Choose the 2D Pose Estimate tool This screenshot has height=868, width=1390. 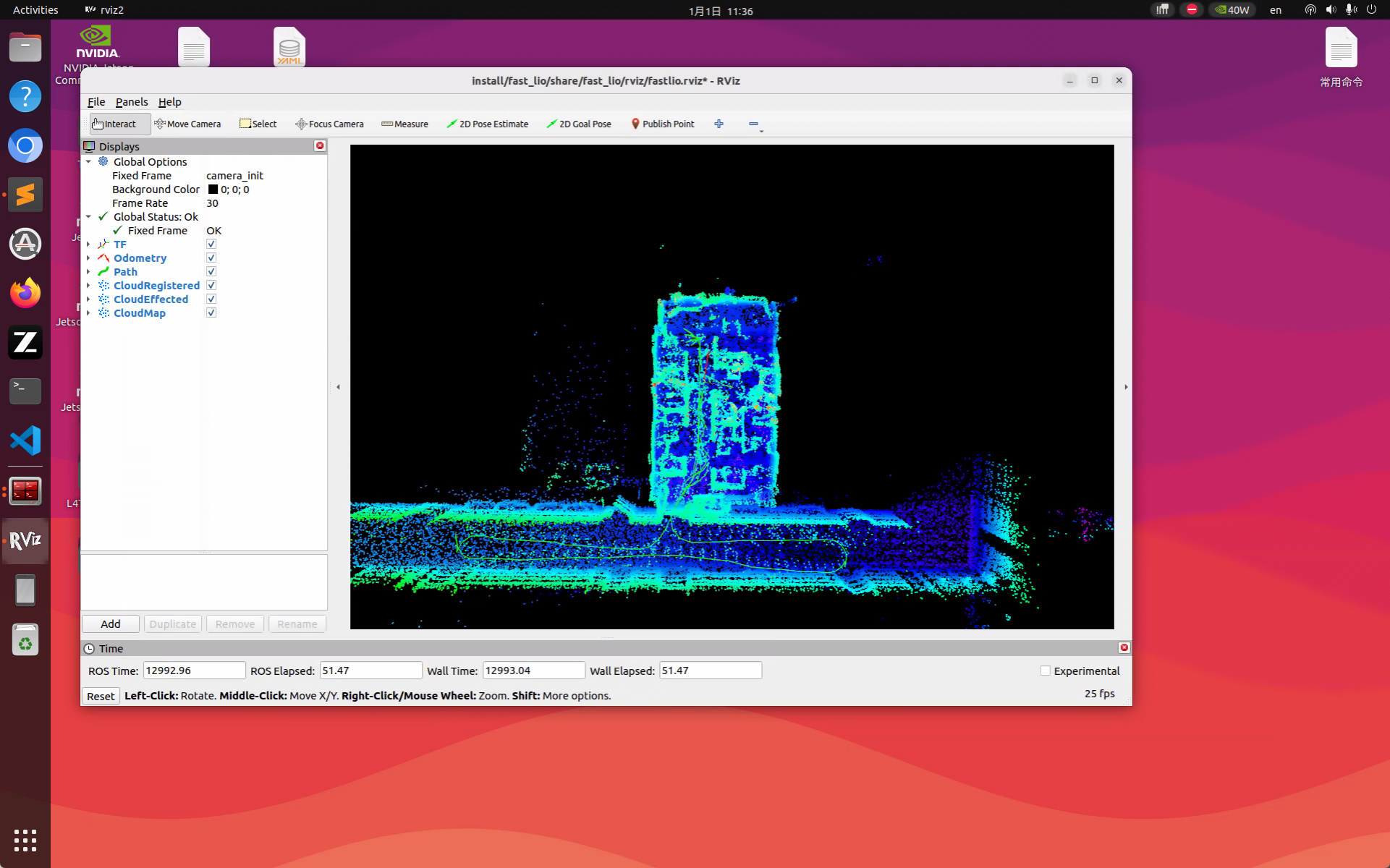click(x=487, y=124)
